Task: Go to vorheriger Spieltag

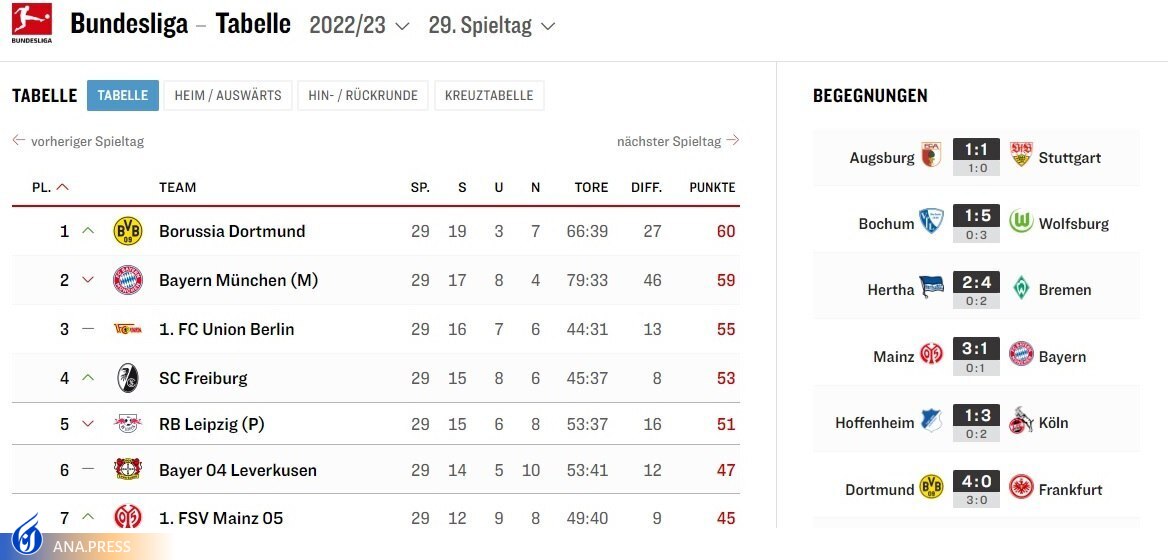Action: [78, 141]
